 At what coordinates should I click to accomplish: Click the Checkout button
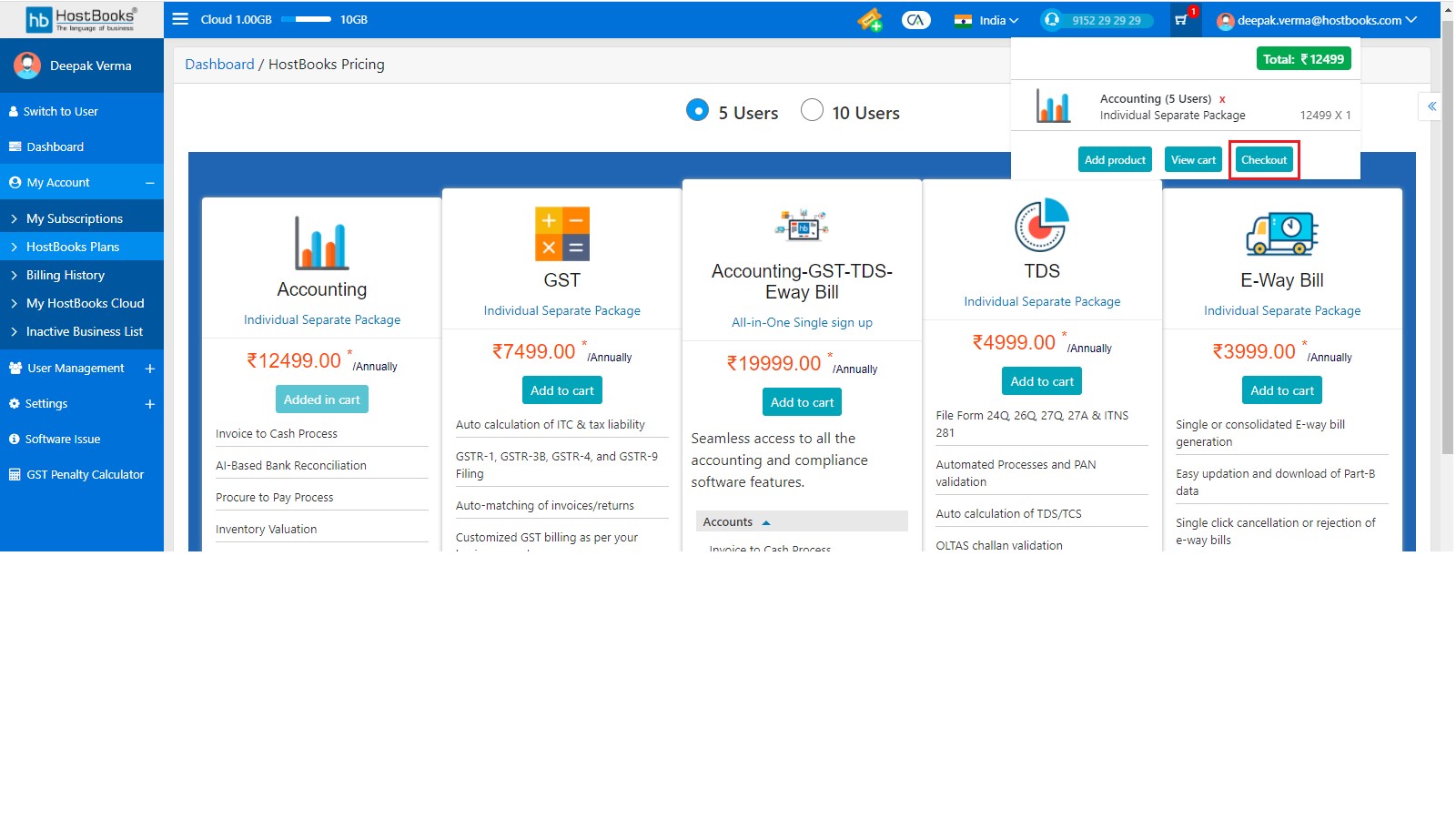pyautogui.click(x=1264, y=159)
